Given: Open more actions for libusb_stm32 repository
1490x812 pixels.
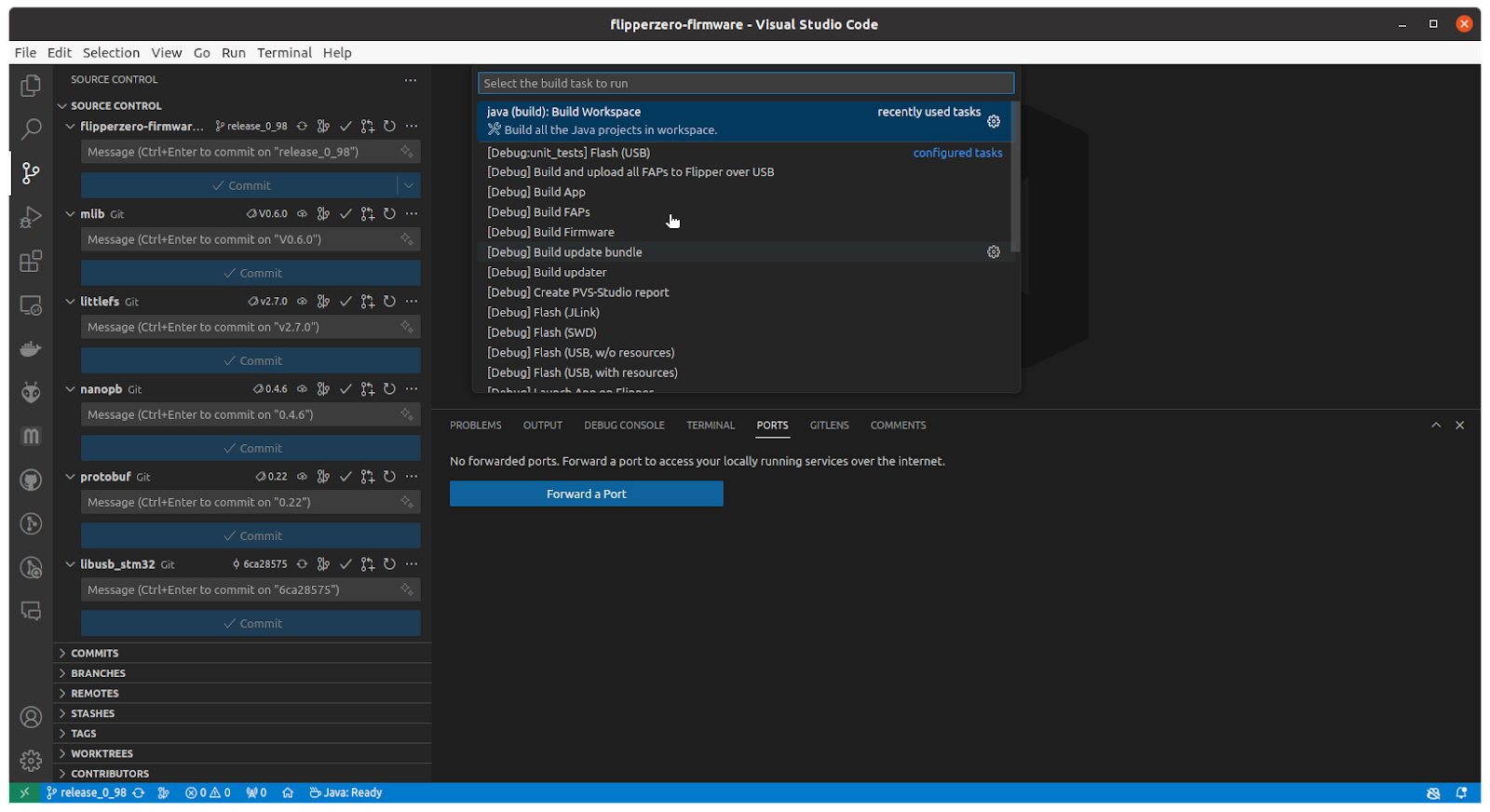Looking at the screenshot, I should coord(412,564).
